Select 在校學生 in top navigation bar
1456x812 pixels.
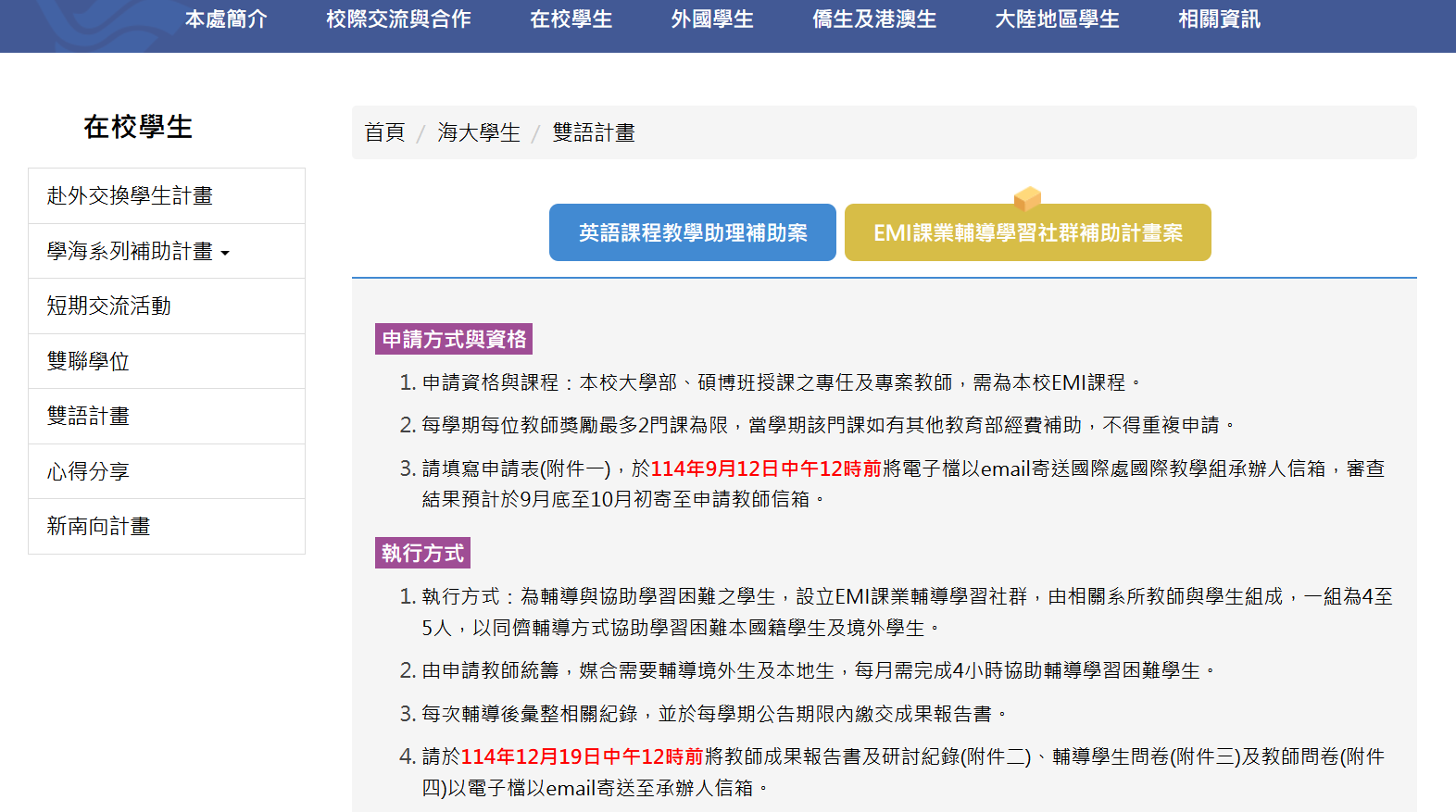pyautogui.click(x=571, y=19)
